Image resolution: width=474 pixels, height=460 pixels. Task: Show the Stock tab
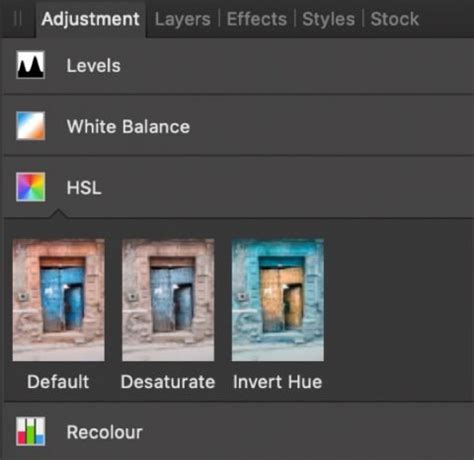[395, 19]
